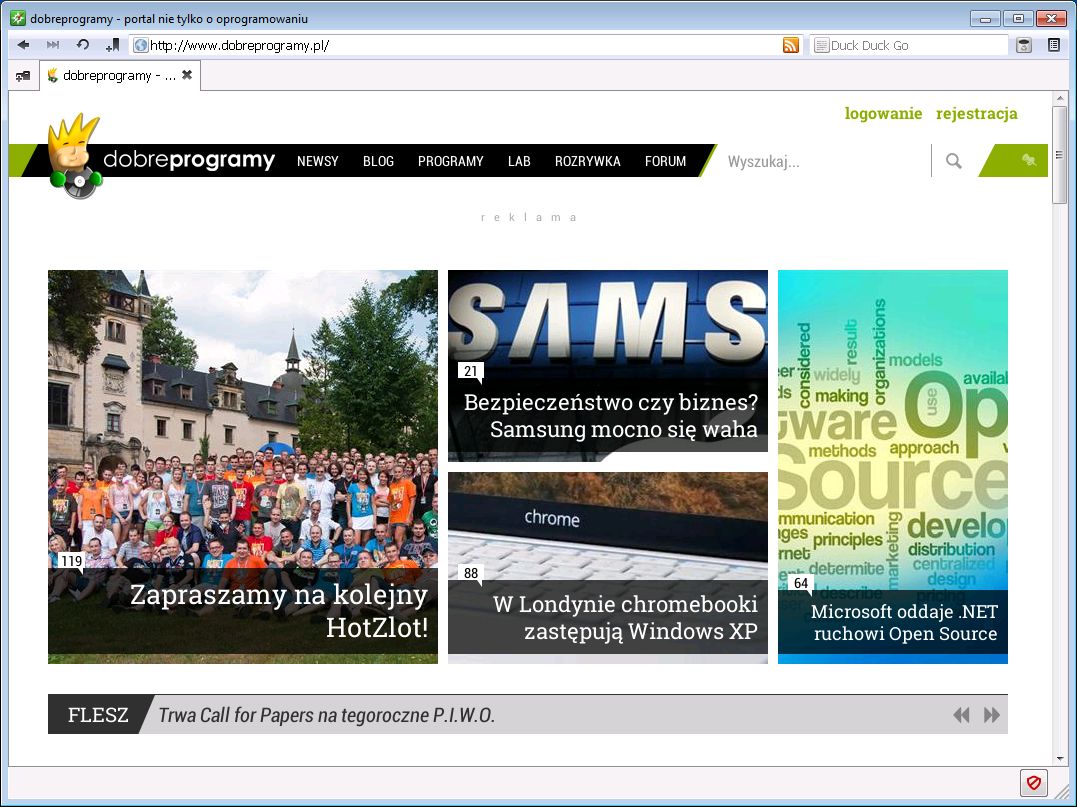Viewport: 1077px width, 807px height.
Task: Click the add bookmark icon beside reload
Action: pos(113,45)
